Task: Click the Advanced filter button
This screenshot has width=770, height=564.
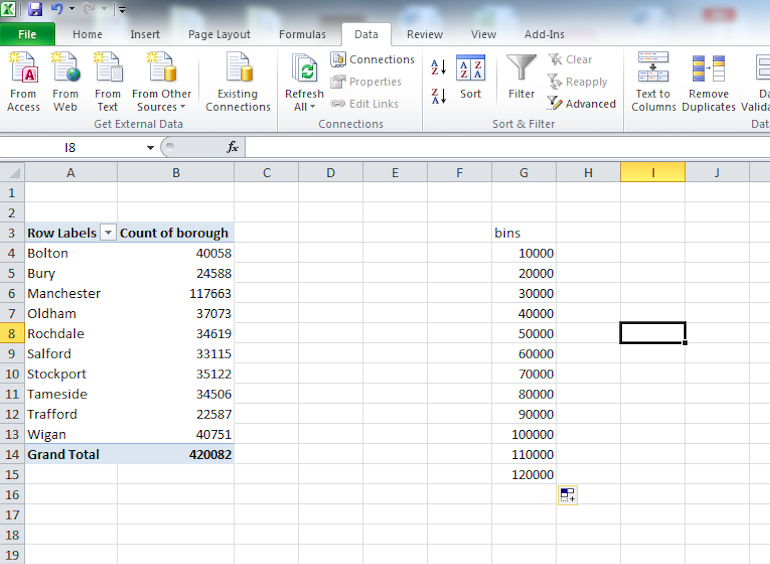Action: click(582, 104)
